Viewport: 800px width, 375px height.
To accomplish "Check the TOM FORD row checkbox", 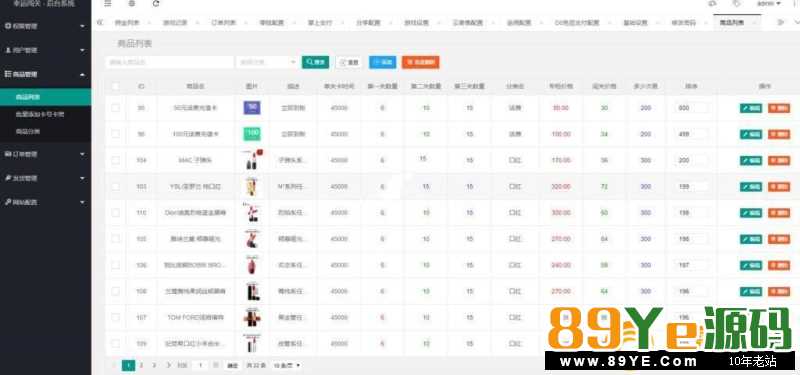I will click(115, 317).
